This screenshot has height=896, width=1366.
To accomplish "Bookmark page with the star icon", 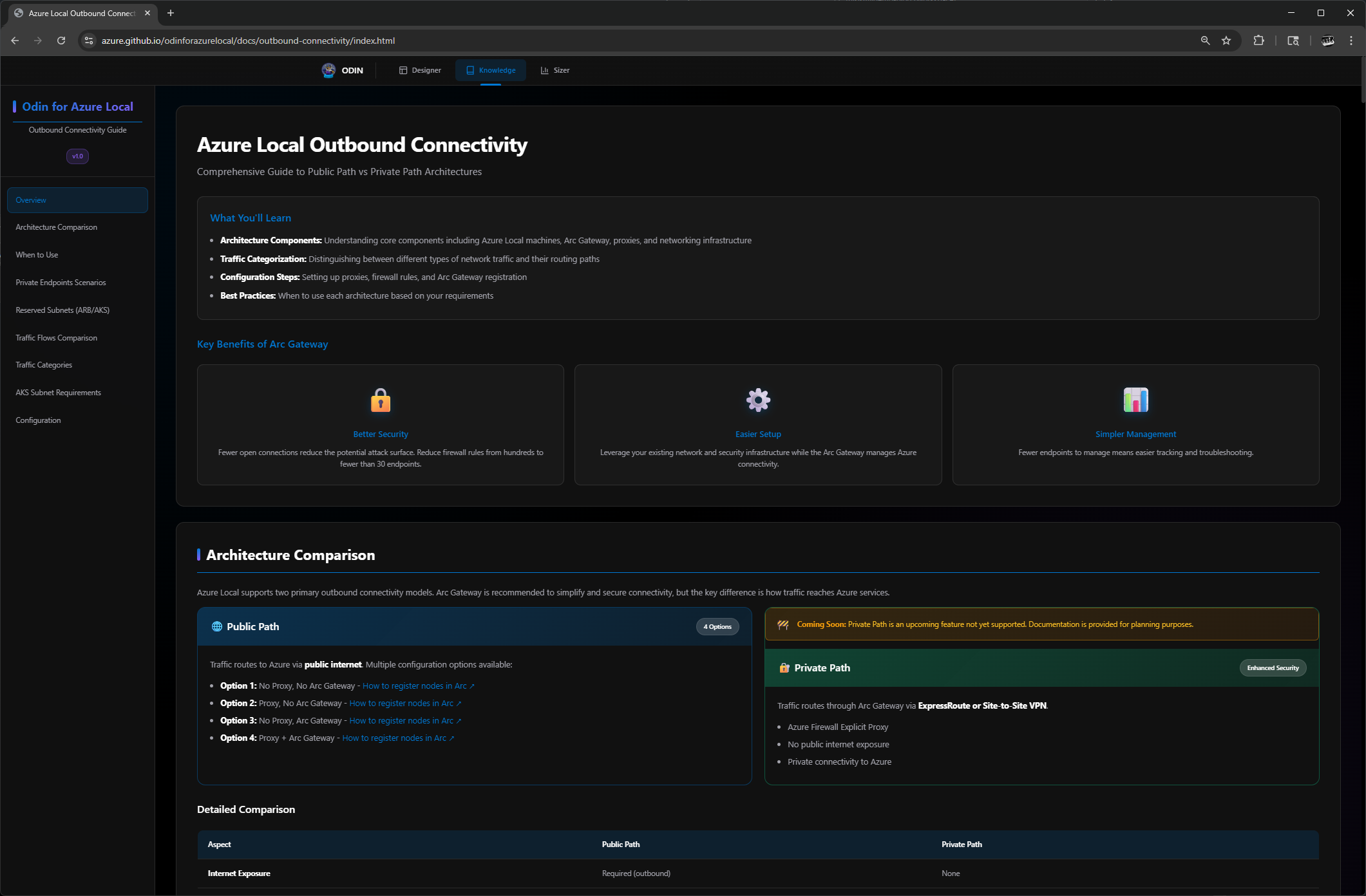I will (1226, 41).
